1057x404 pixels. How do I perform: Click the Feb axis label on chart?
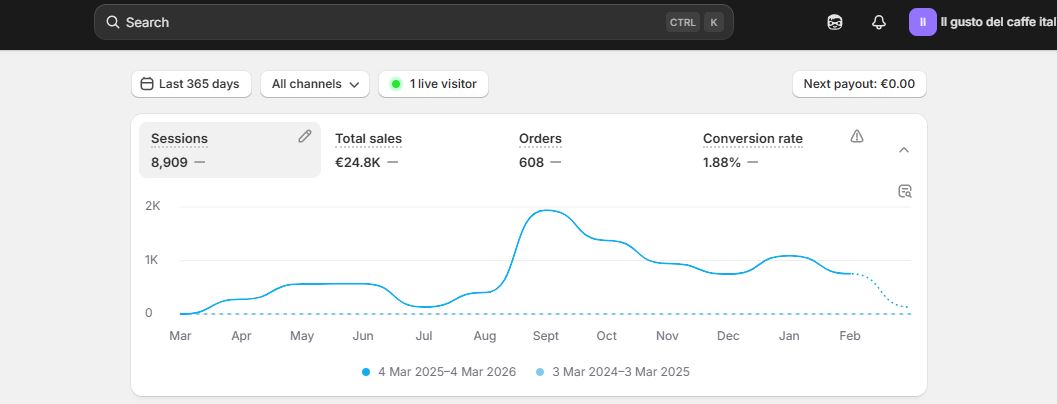(x=849, y=336)
